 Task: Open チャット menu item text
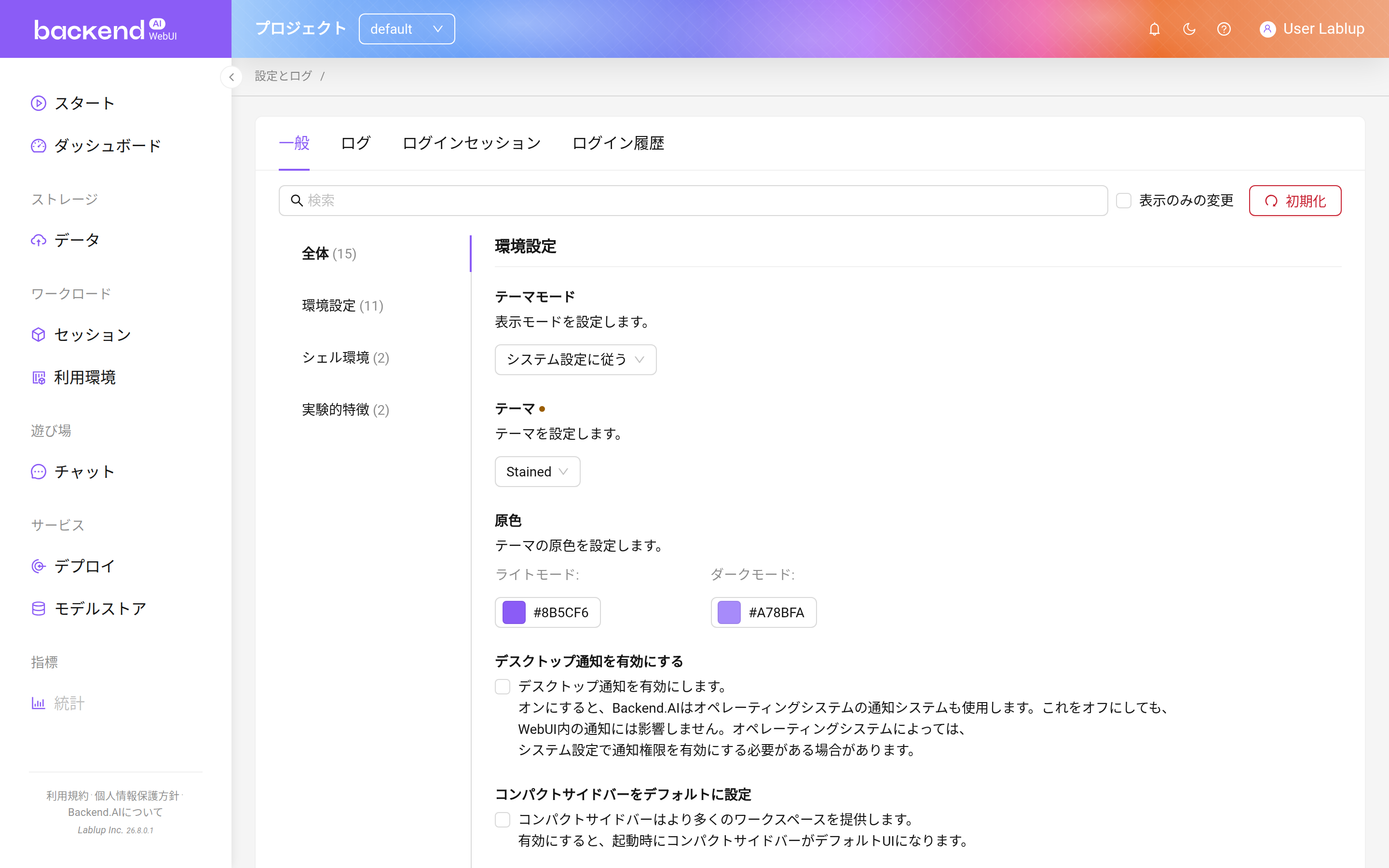tap(85, 472)
